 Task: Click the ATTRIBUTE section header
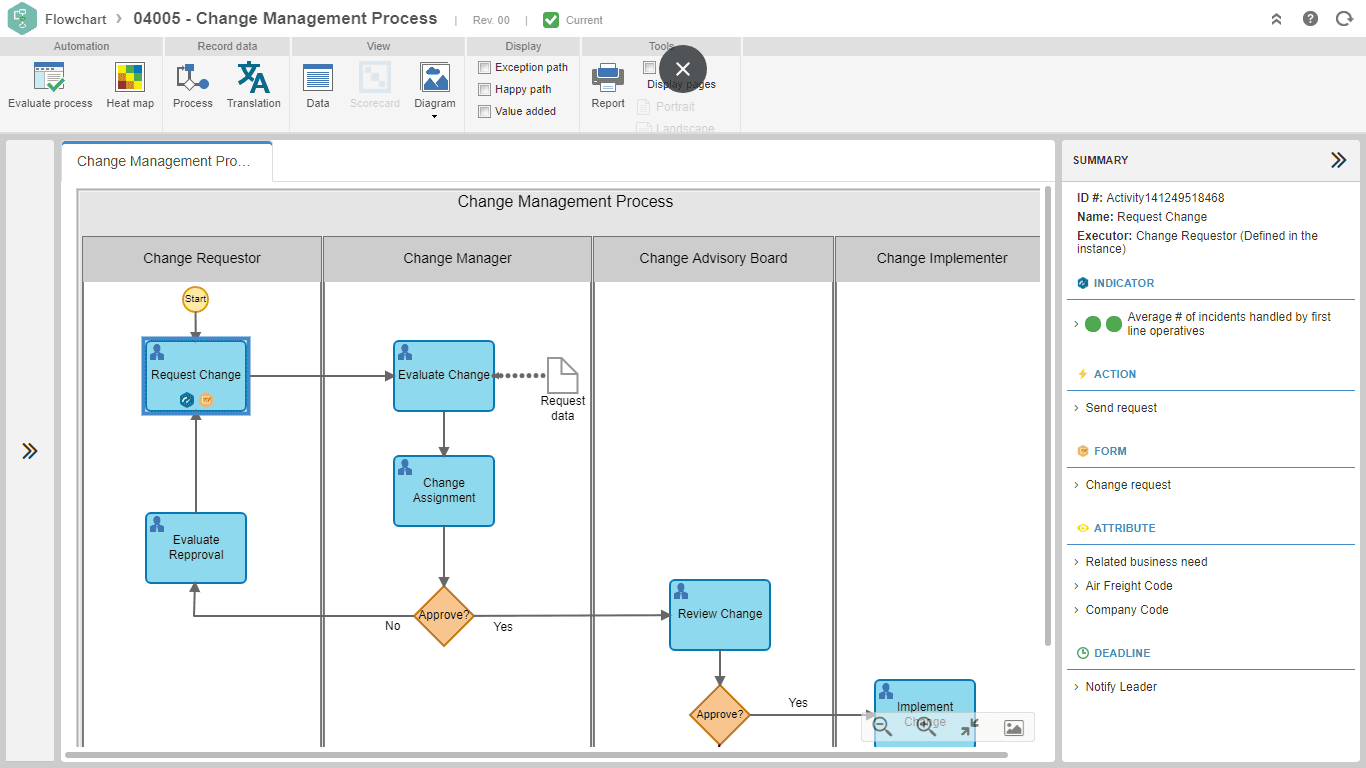pyautogui.click(x=1124, y=528)
